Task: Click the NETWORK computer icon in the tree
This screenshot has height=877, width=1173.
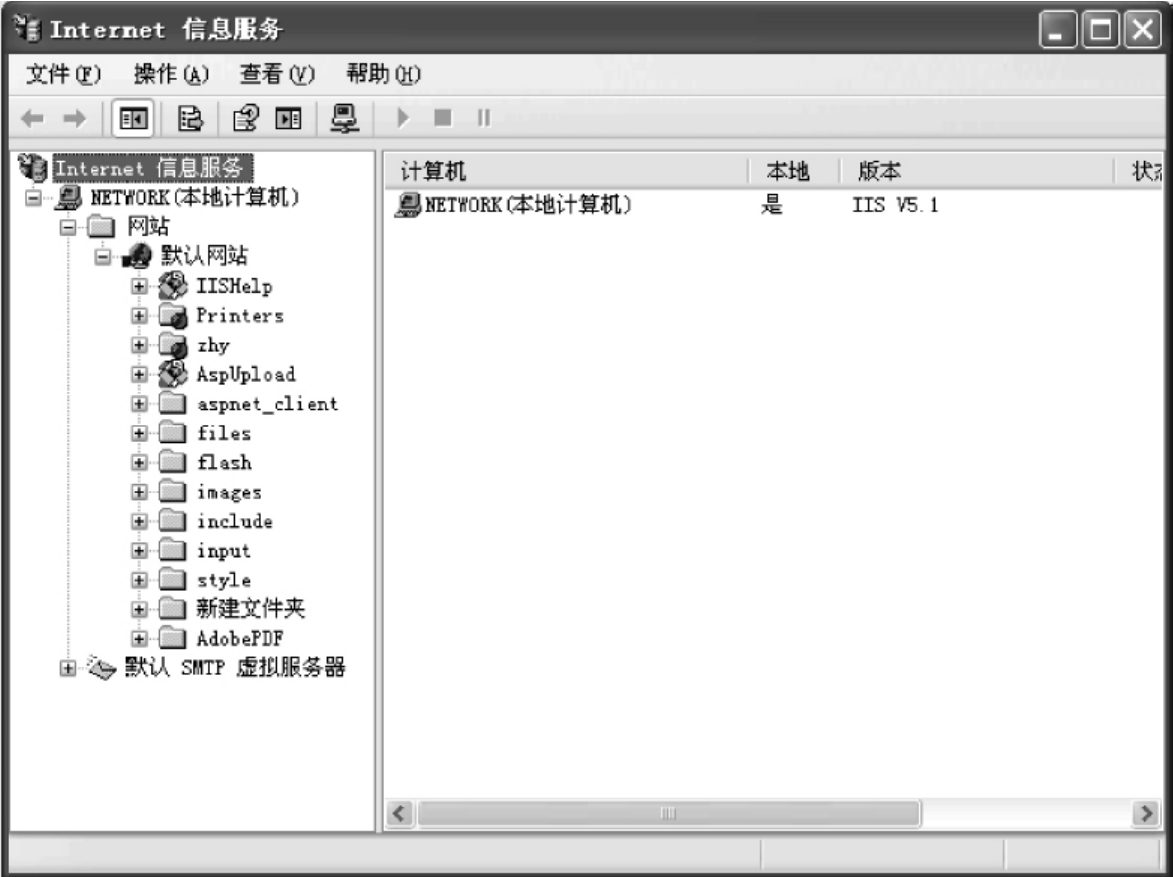Action: click(69, 197)
